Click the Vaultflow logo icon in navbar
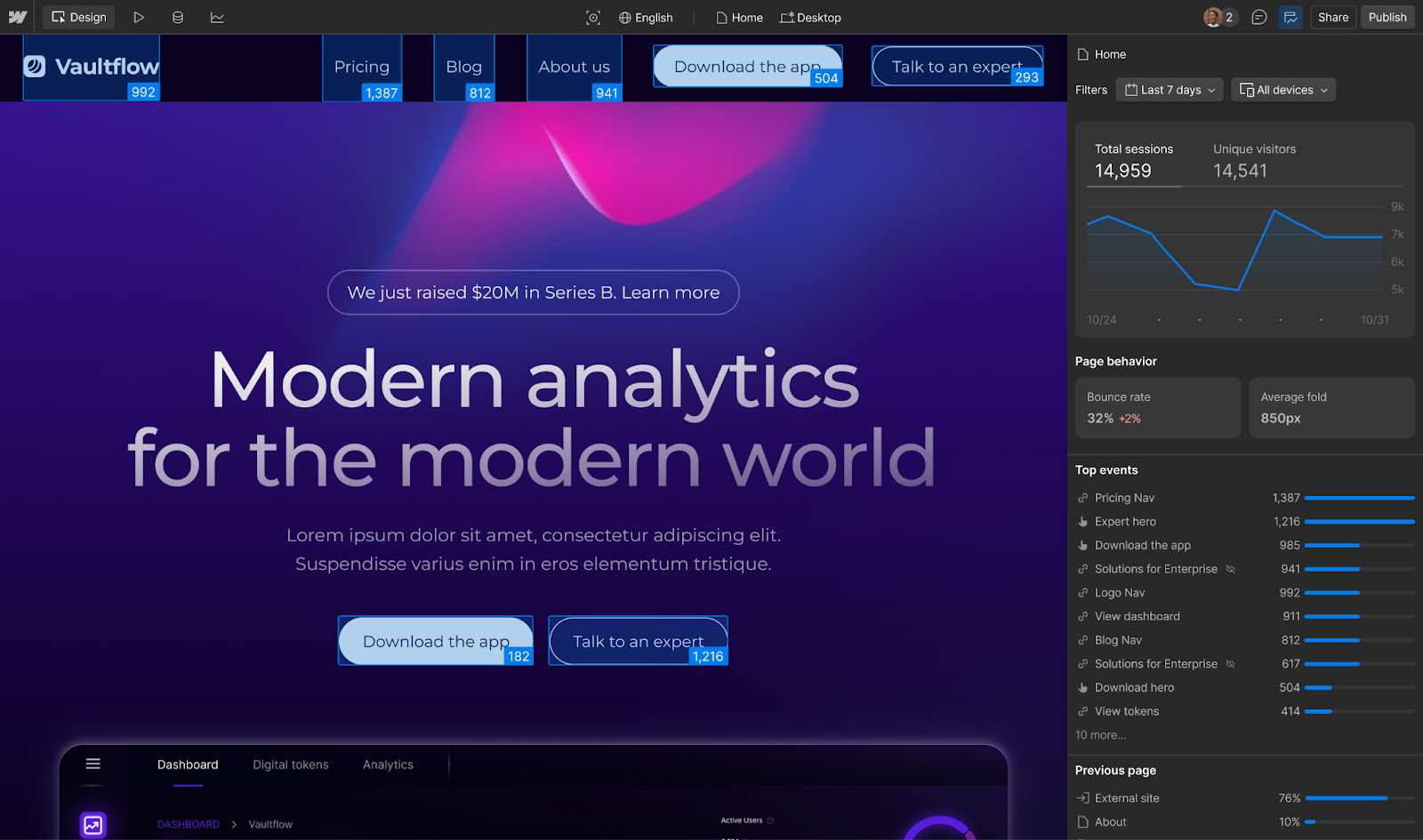1423x840 pixels. (35, 66)
